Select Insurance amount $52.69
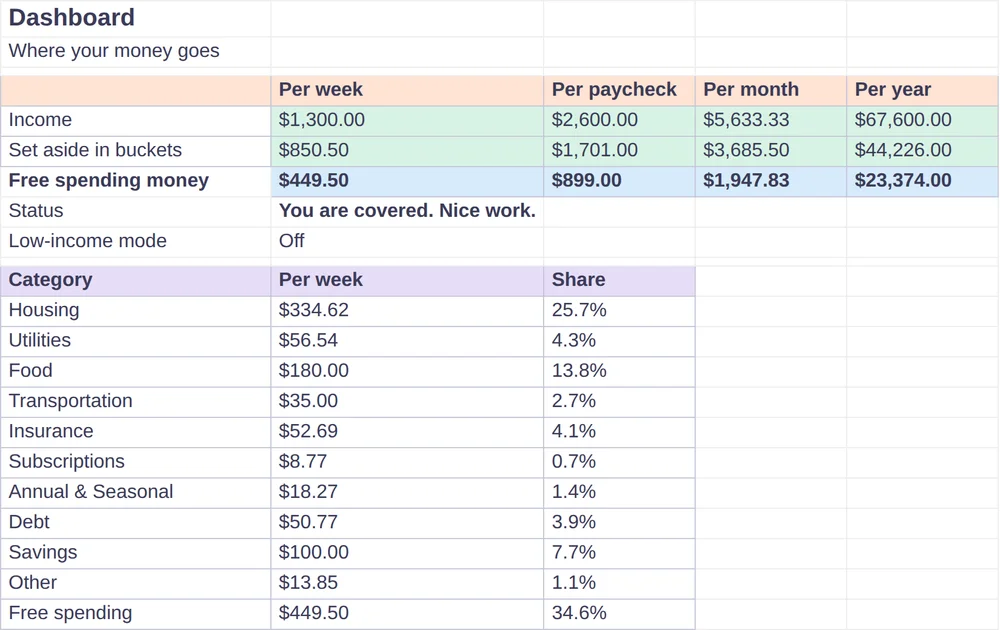The width and height of the screenshot is (1000, 630). pos(407,432)
